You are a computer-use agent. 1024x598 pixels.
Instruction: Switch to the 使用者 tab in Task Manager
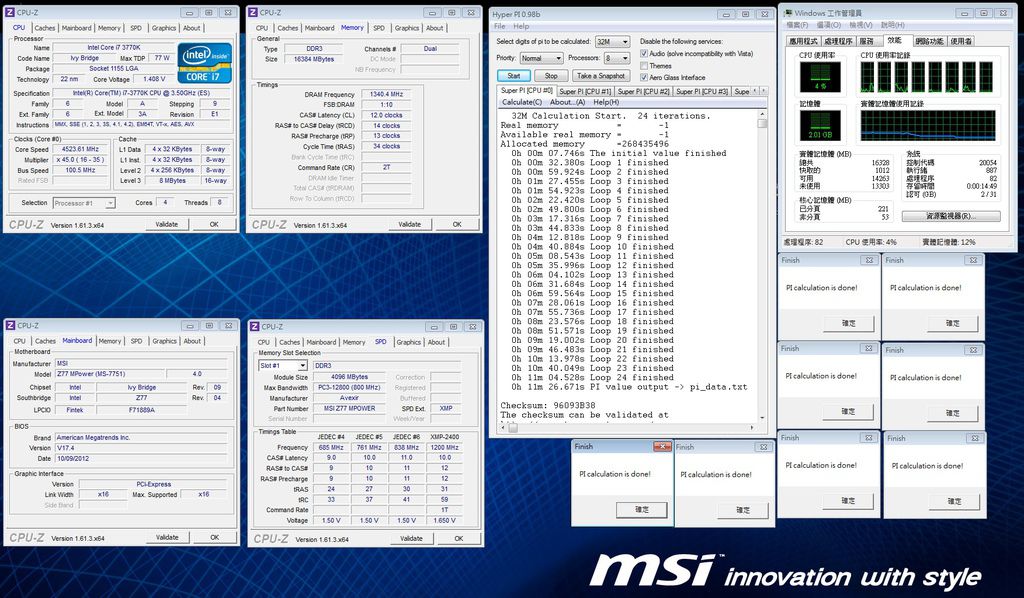pyautogui.click(x=961, y=41)
